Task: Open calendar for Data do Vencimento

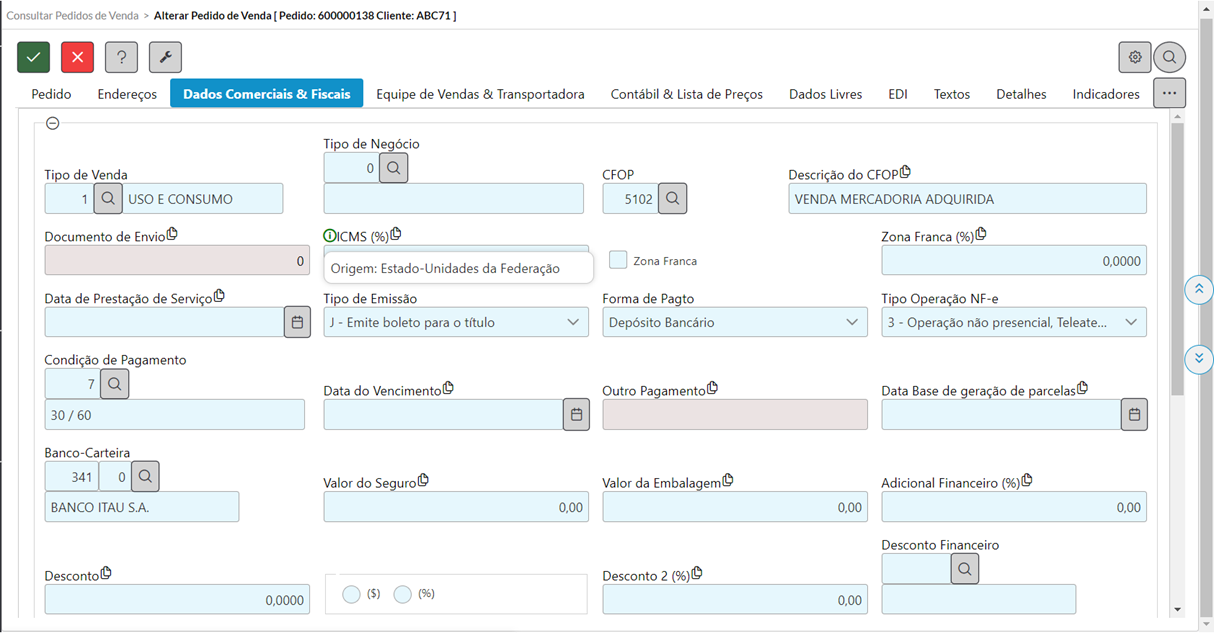Action: click(576, 414)
